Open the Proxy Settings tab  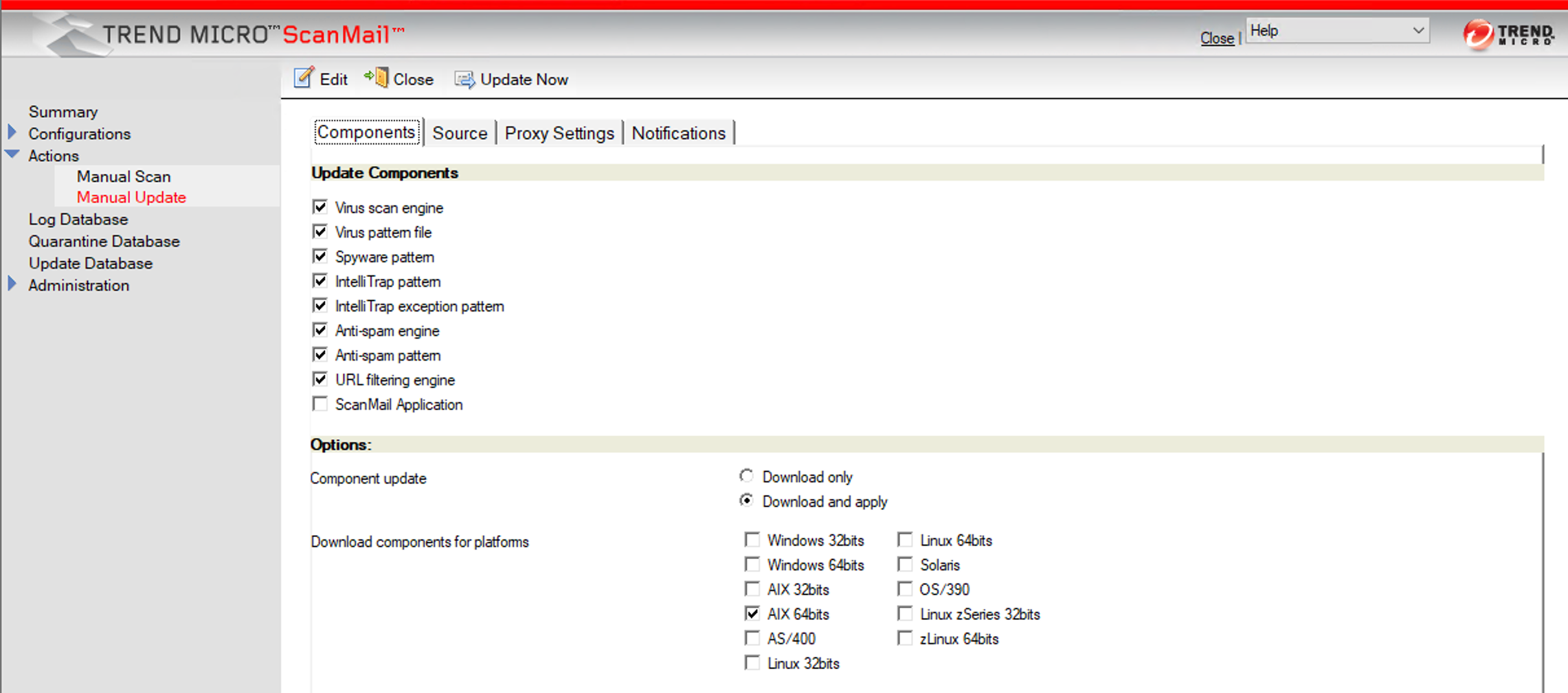[x=559, y=133]
